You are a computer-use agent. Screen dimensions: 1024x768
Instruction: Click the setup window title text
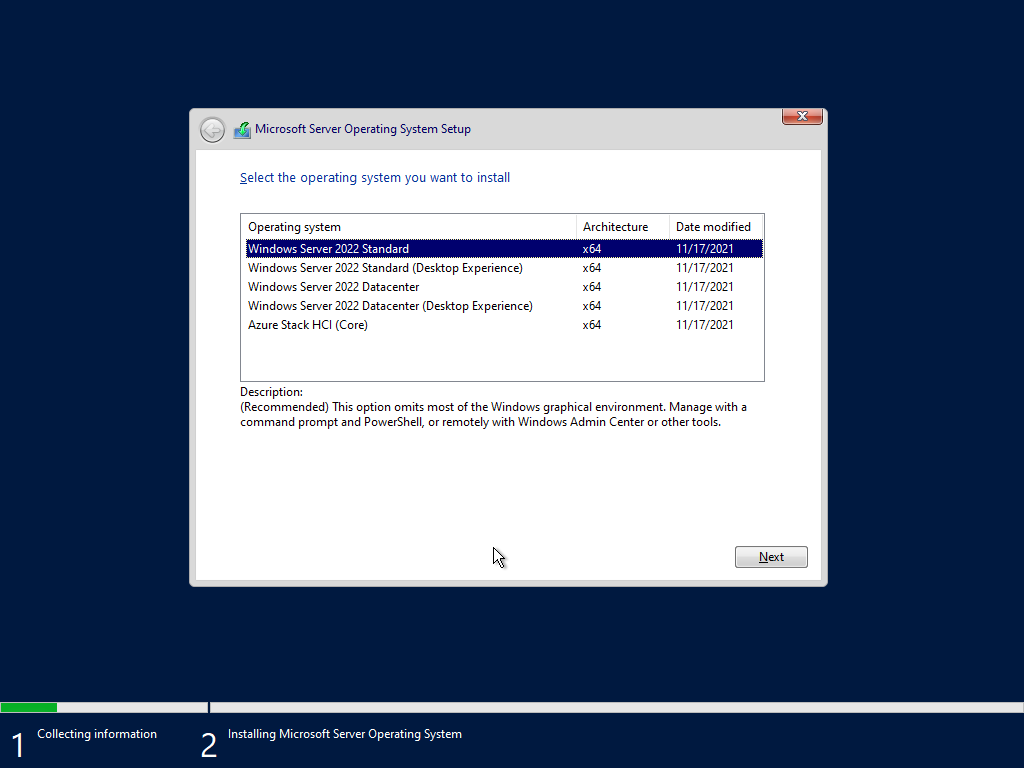(x=362, y=129)
